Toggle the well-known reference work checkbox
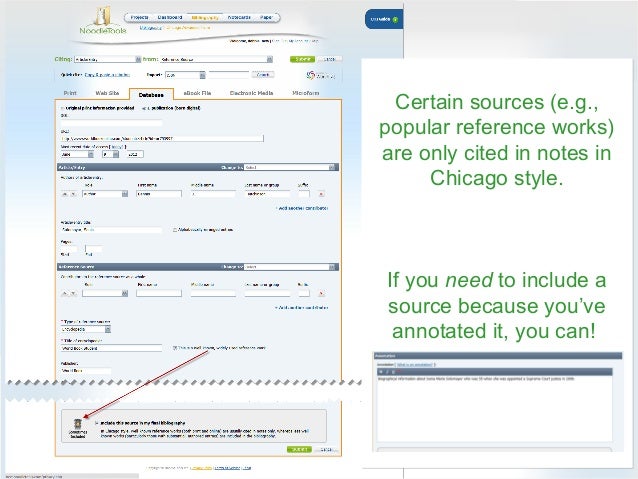The width and height of the screenshot is (638, 479). tap(175, 348)
